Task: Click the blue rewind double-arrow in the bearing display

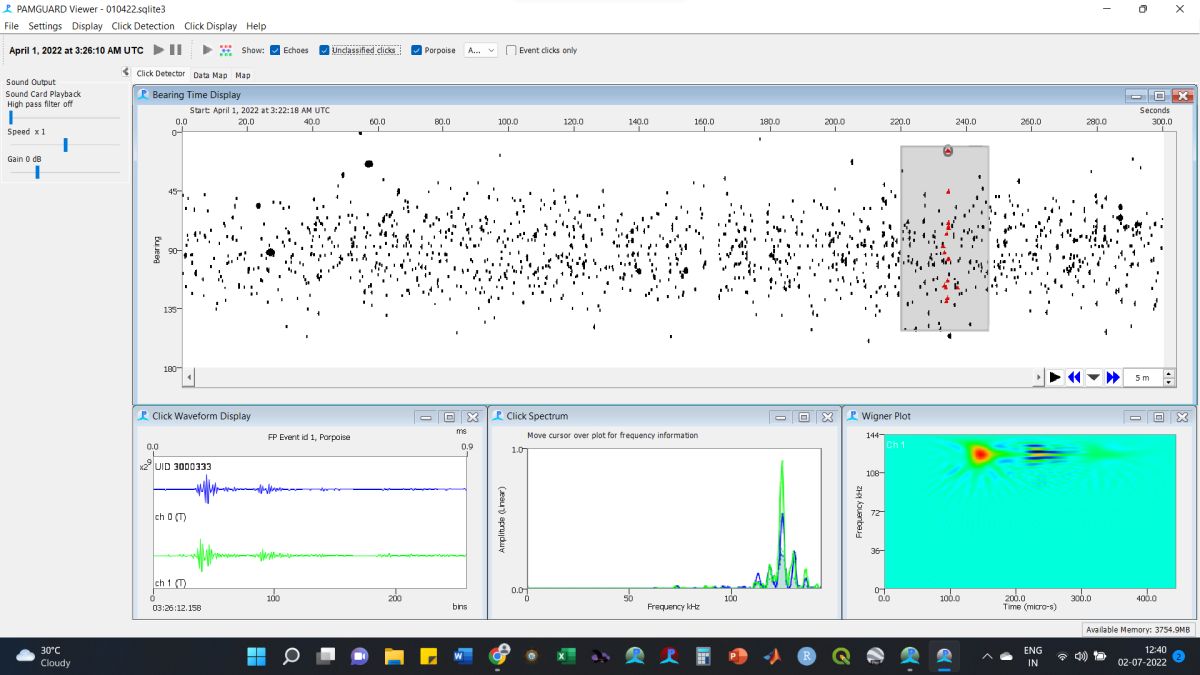Action: click(x=1074, y=377)
